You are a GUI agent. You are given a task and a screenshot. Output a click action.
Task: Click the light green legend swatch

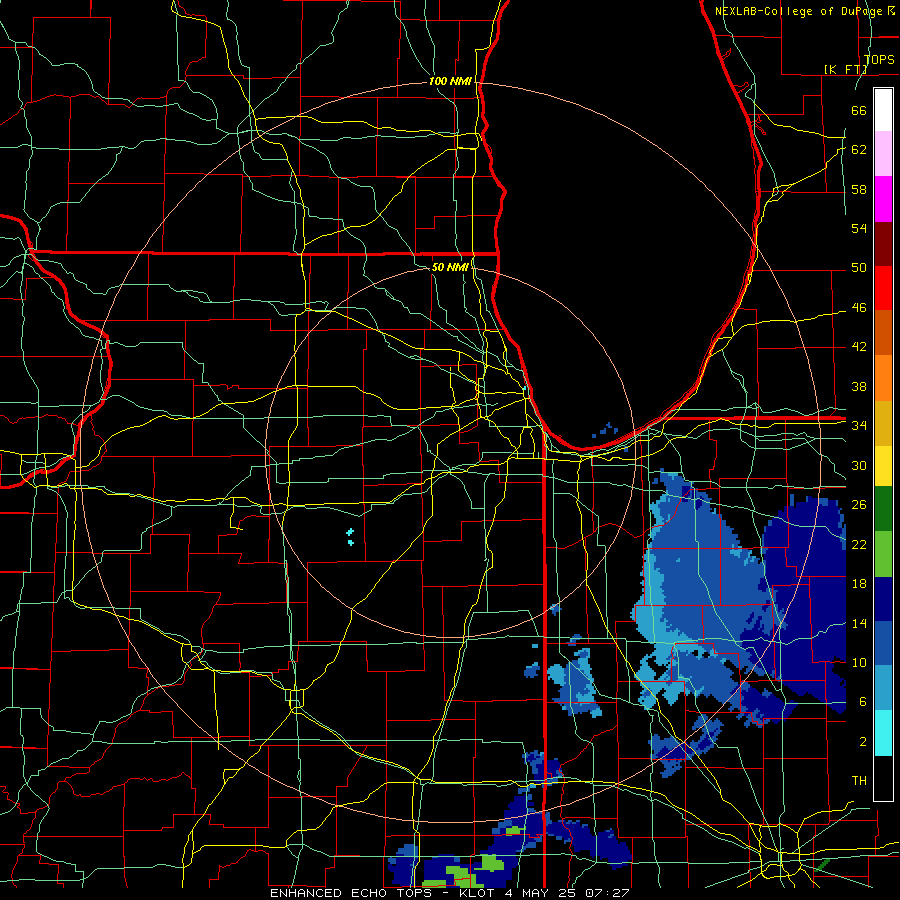(883, 554)
